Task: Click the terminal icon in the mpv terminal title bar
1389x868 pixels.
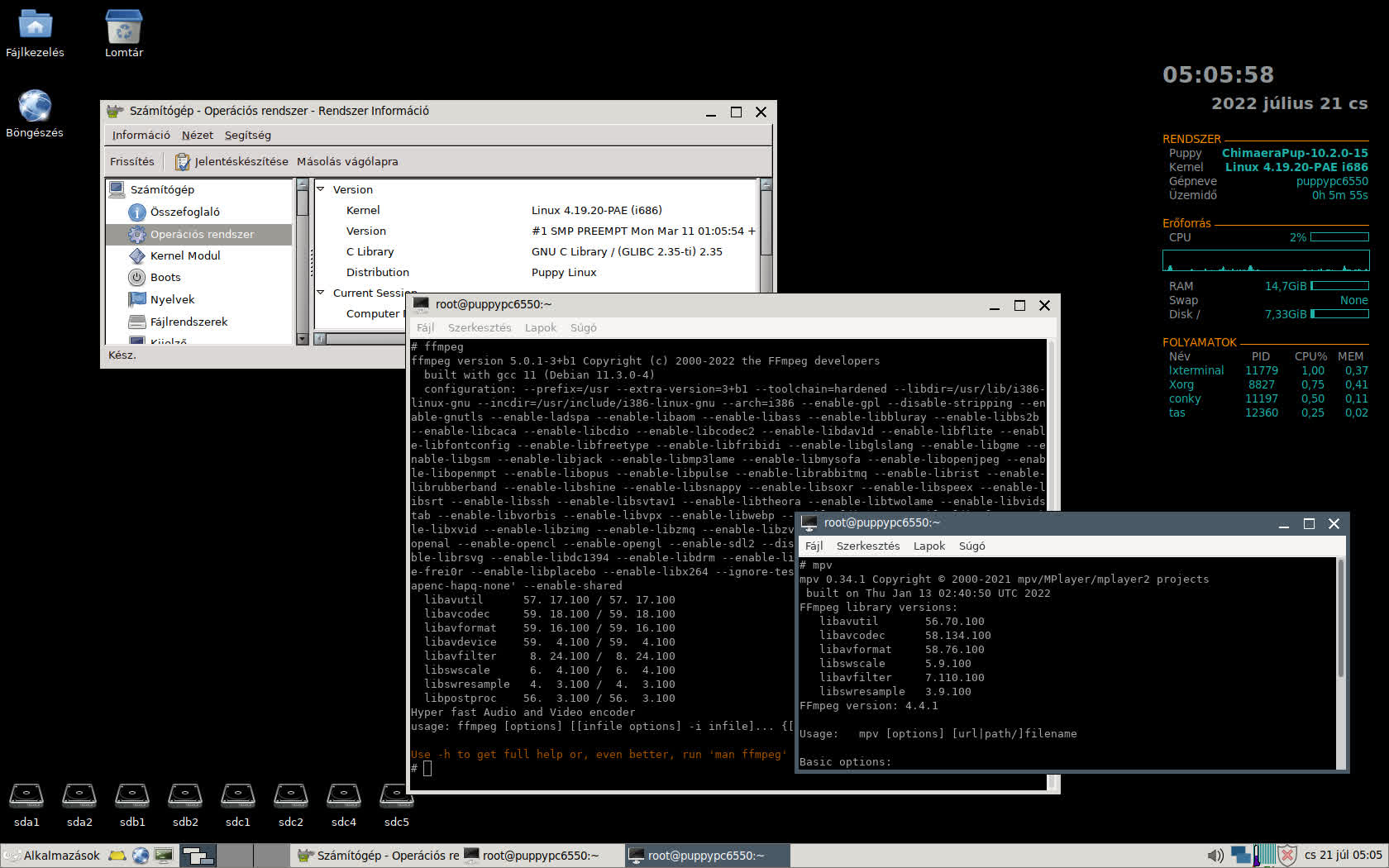Action: pyautogui.click(x=809, y=522)
